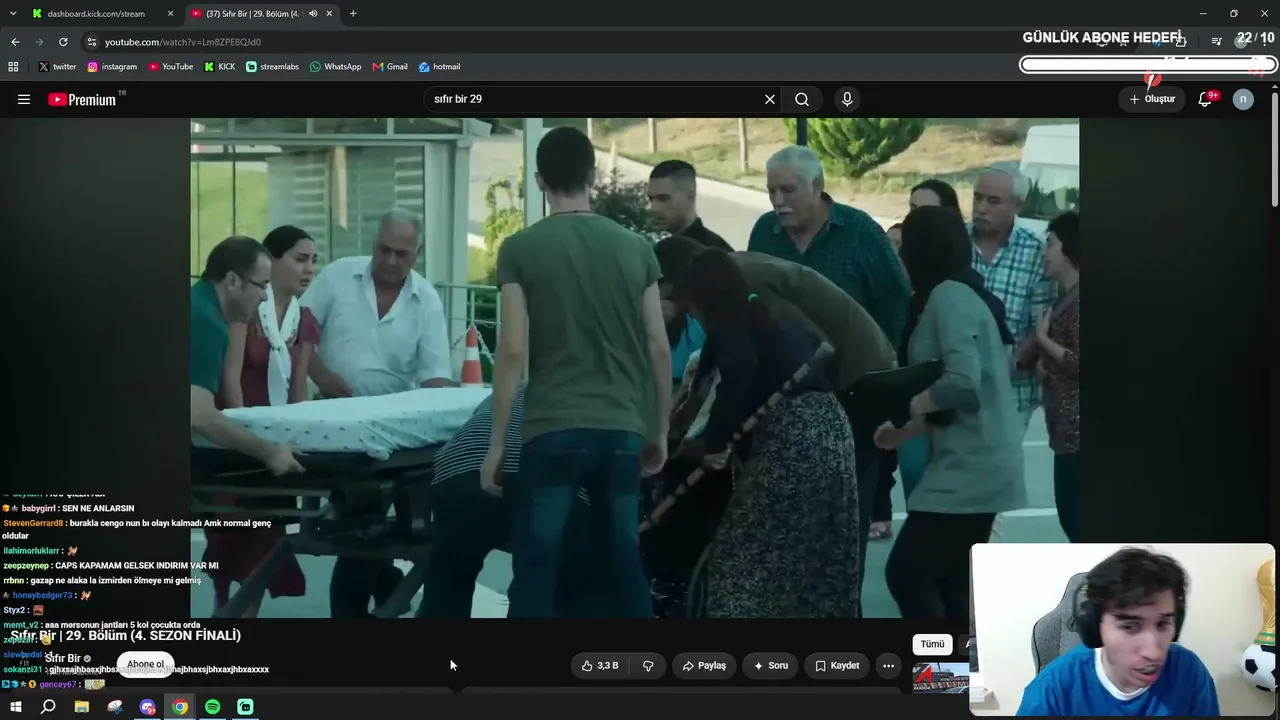Go back to previous page
Viewport: 1280px width, 720px height.
click(x=15, y=42)
